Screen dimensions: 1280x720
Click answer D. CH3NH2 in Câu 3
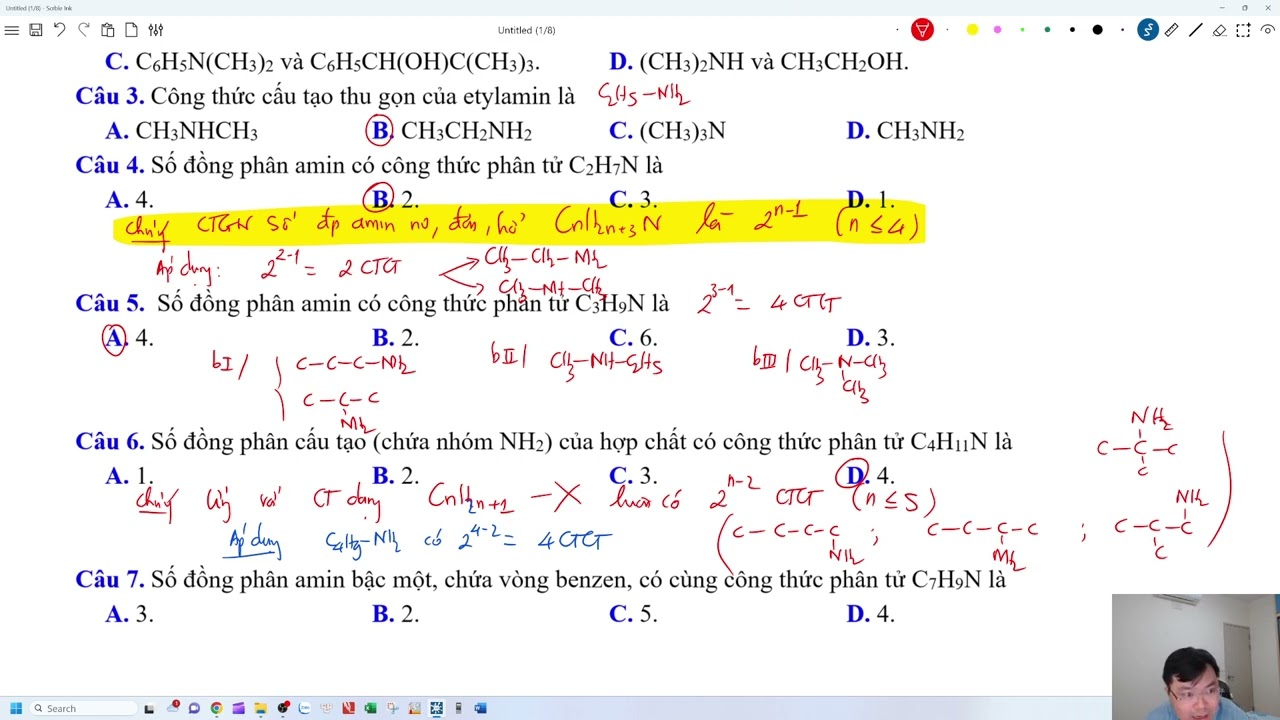(x=905, y=131)
